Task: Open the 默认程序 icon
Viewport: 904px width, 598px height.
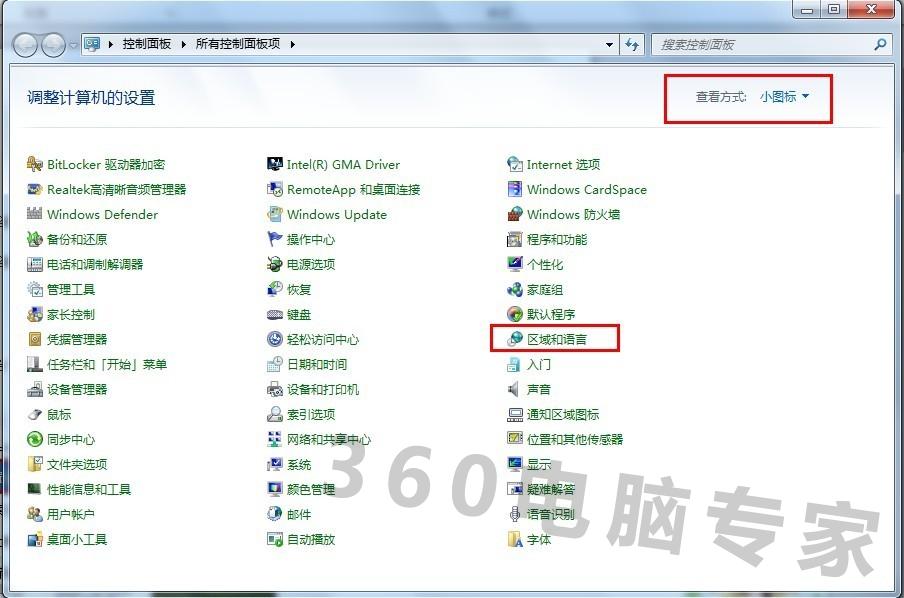Action: tap(514, 314)
